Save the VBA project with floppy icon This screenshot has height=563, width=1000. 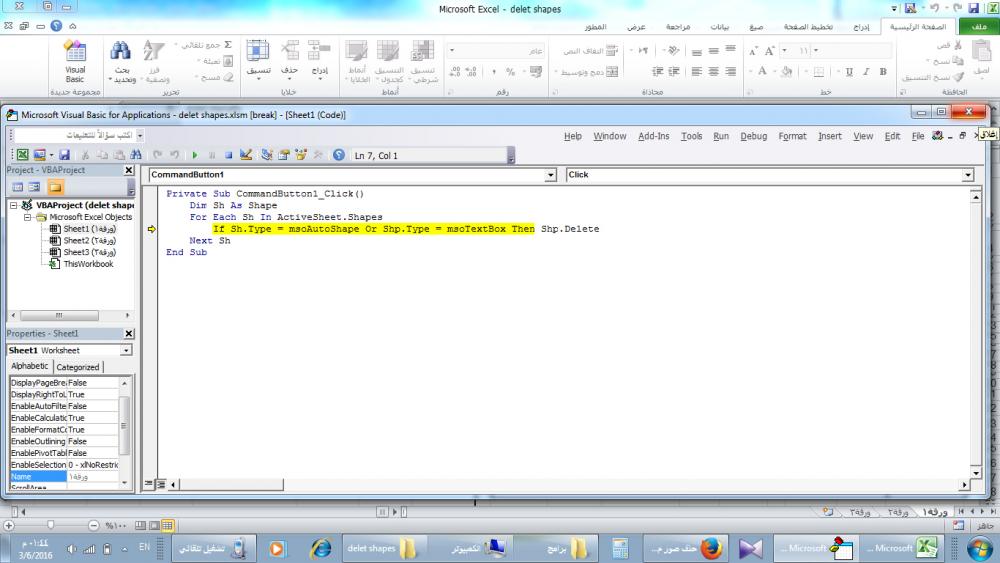[64, 155]
